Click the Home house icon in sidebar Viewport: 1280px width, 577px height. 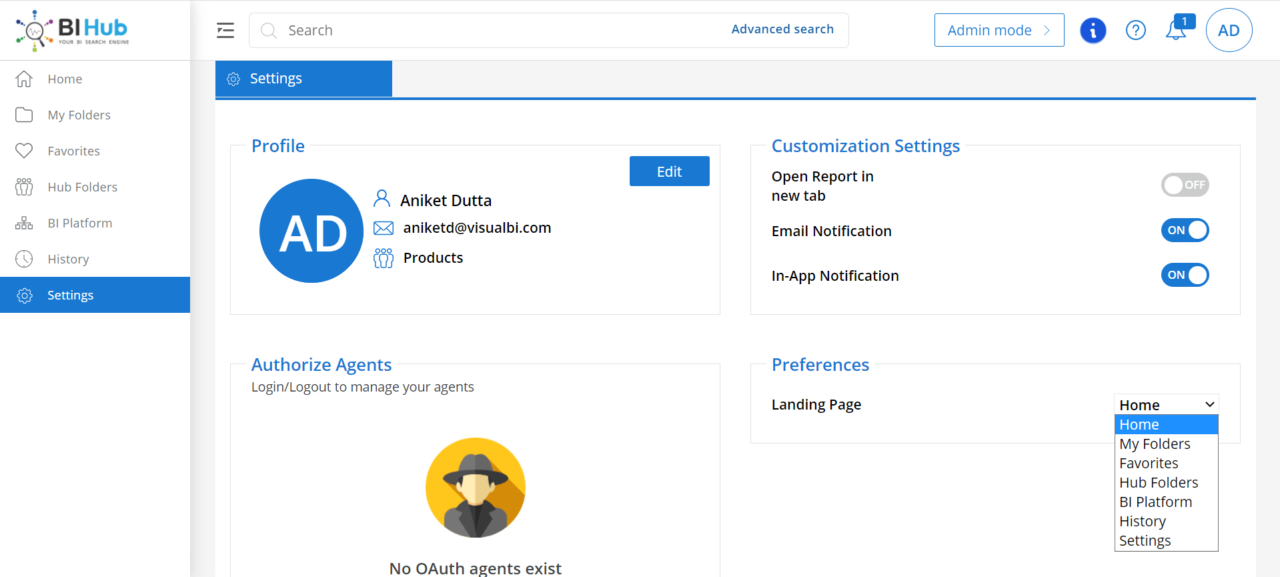(x=24, y=79)
